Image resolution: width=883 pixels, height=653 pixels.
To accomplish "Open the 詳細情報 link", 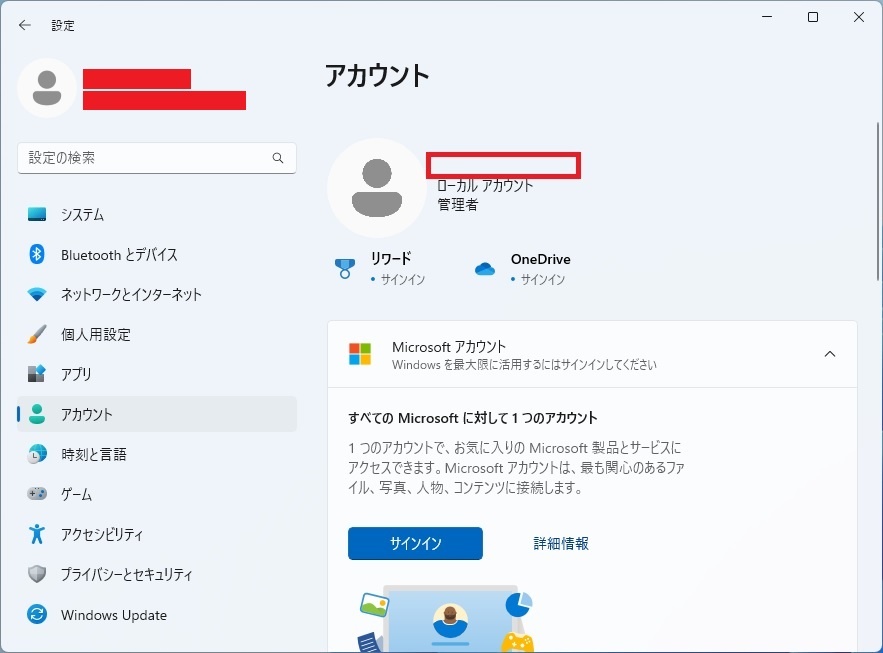I will (x=561, y=543).
